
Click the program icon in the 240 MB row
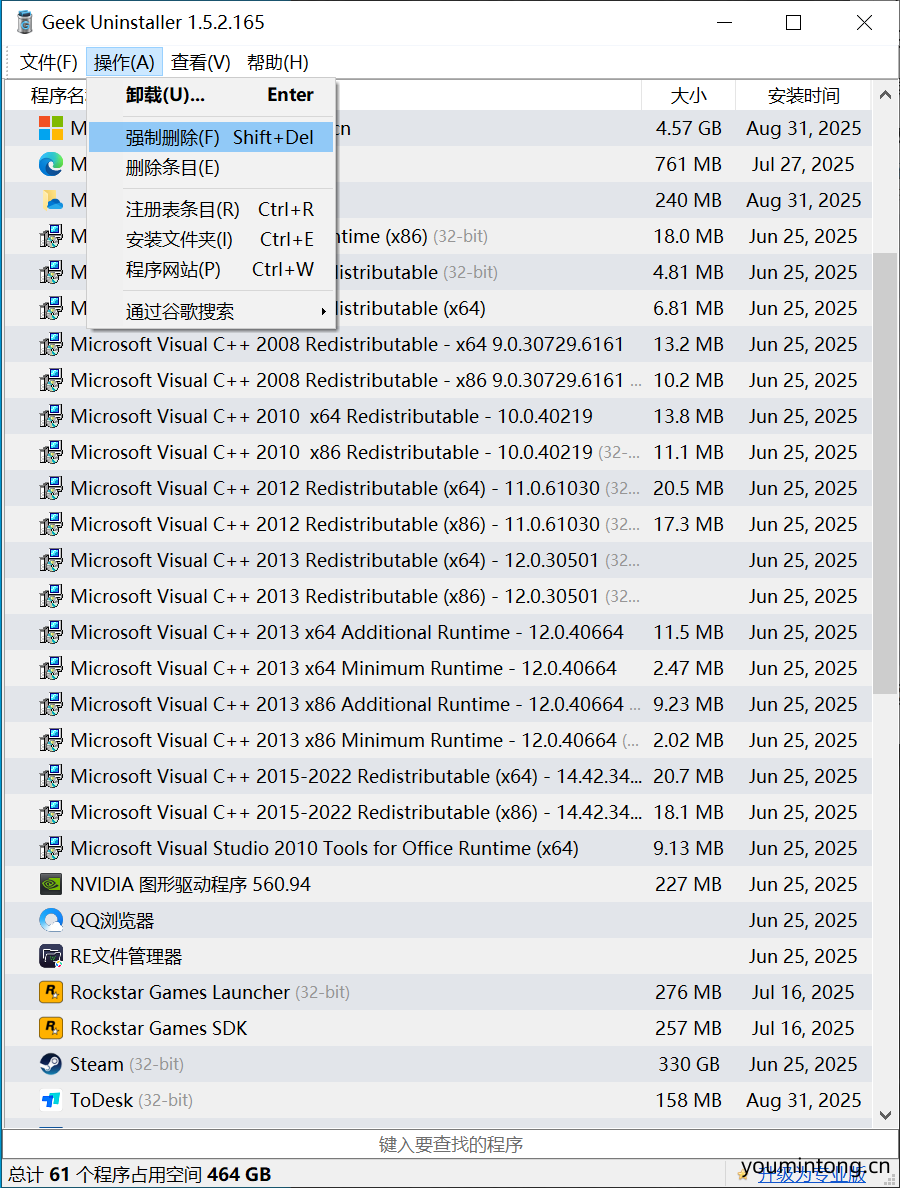pyautogui.click(x=51, y=200)
